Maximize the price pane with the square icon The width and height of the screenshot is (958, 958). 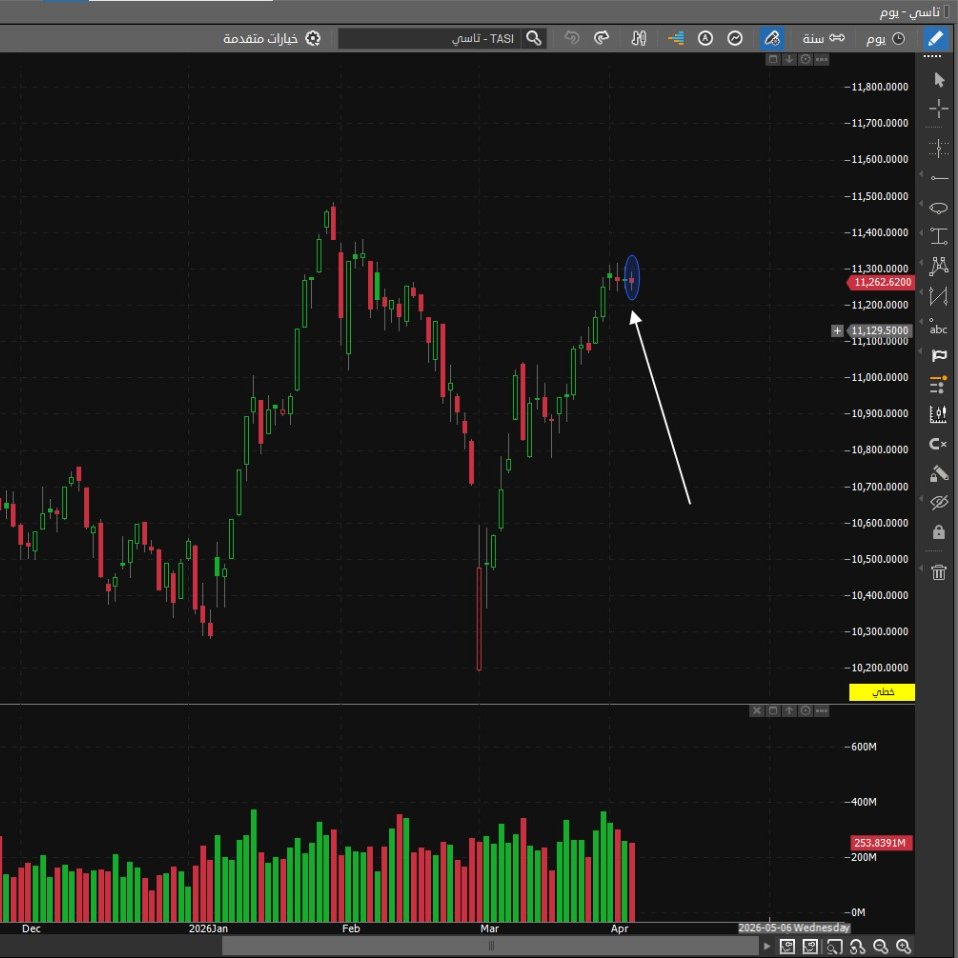773,59
